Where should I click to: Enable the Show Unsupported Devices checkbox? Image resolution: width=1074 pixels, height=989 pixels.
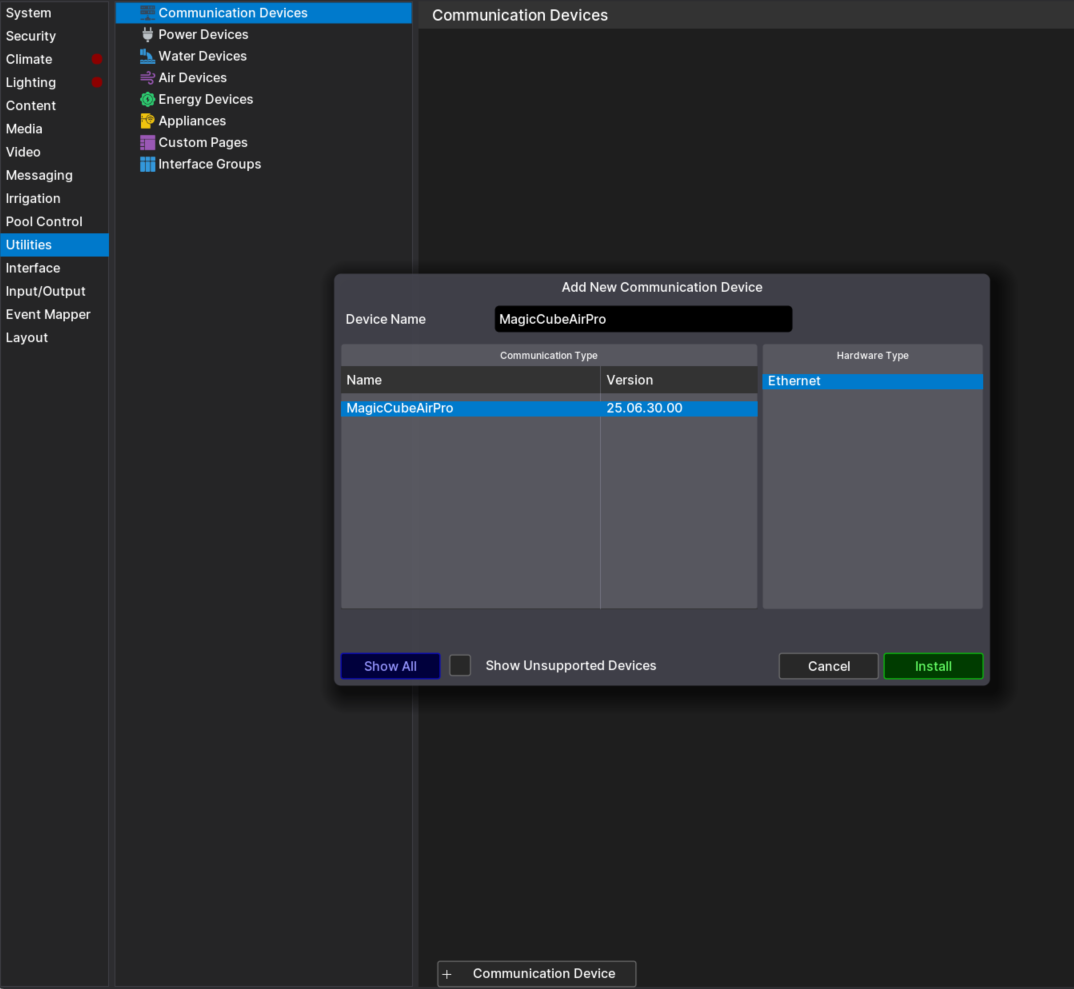[x=460, y=665]
